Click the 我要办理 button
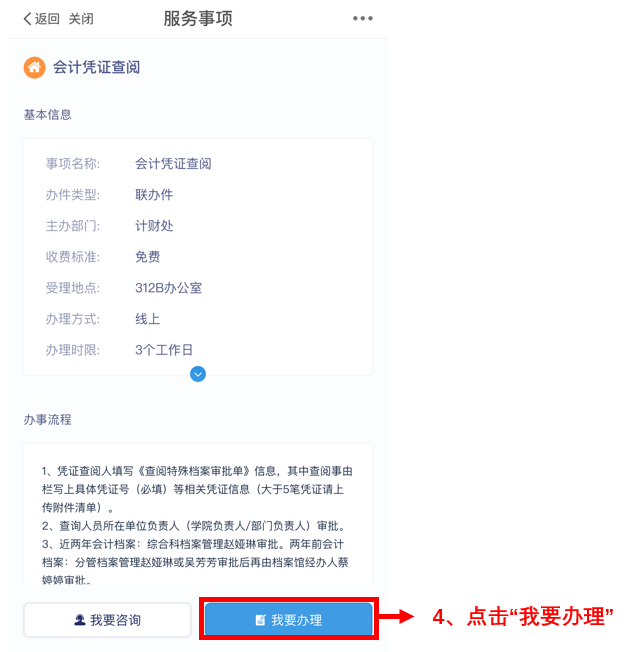The height and width of the screenshot is (652, 624). 289,620
